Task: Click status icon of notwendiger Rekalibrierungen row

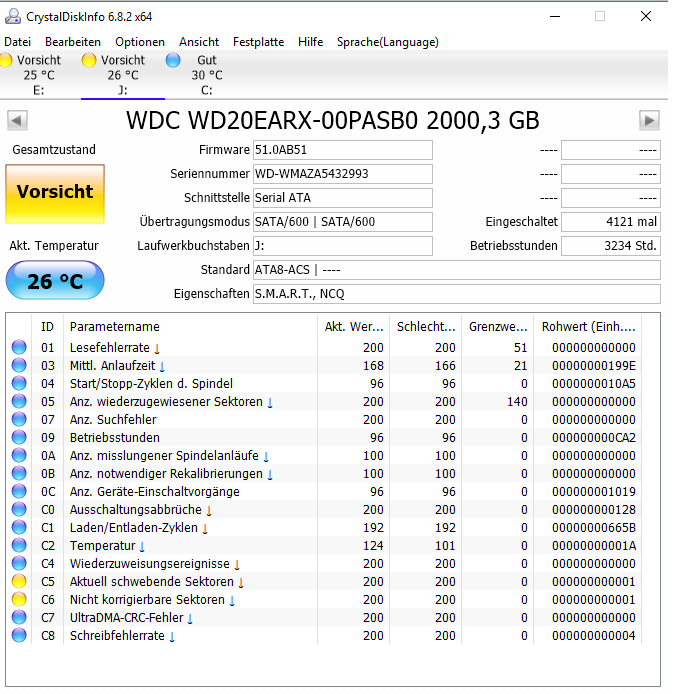Action: coord(19,473)
